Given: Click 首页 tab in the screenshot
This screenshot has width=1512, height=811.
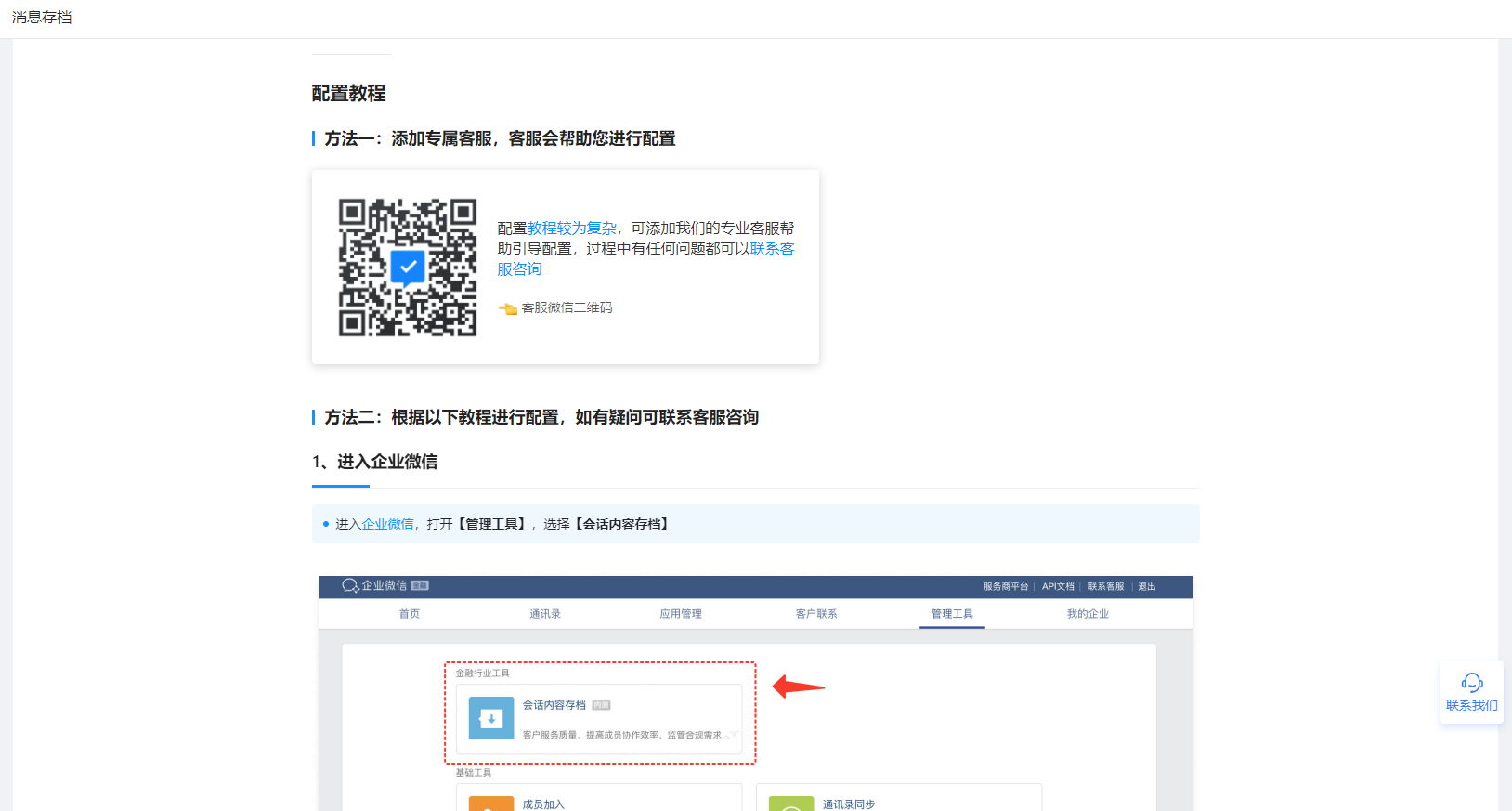Looking at the screenshot, I should [x=410, y=614].
